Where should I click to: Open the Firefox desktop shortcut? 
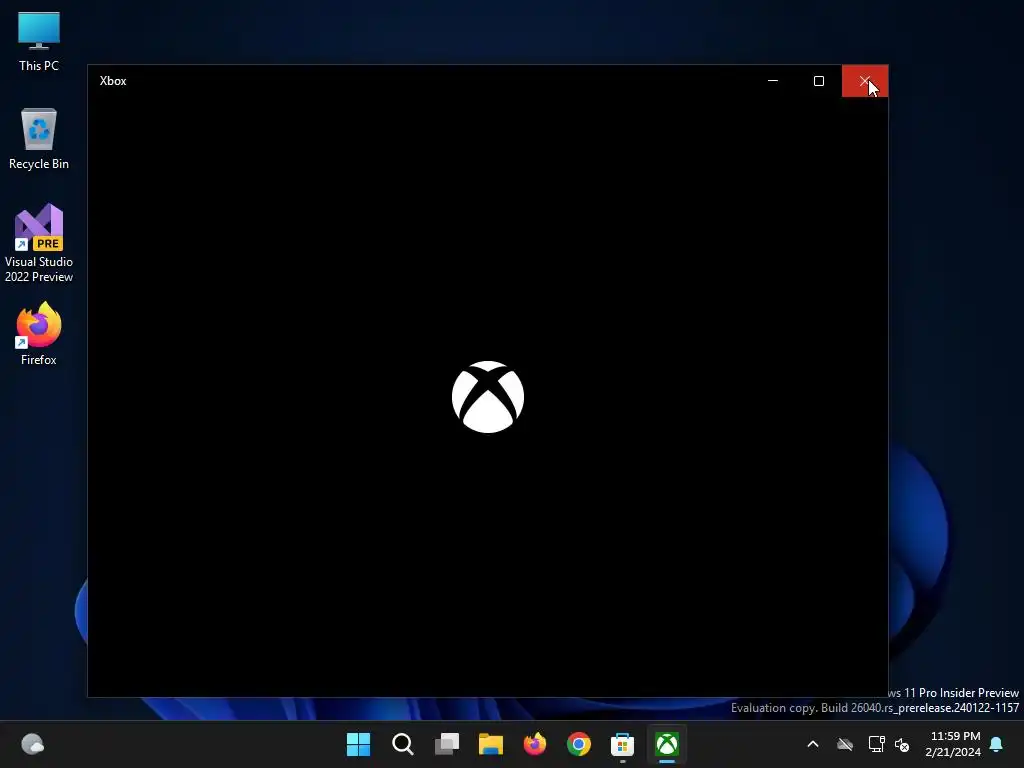[x=39, y=334]
